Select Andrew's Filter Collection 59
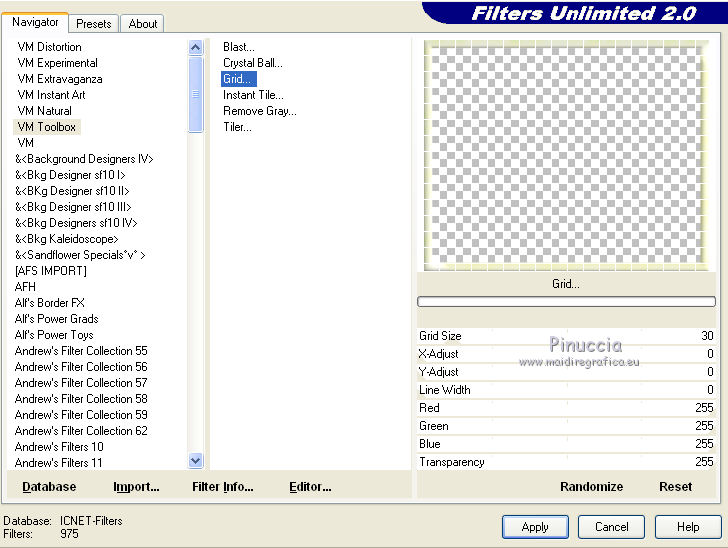Screen dimensions: 728x548 (81, 415)
